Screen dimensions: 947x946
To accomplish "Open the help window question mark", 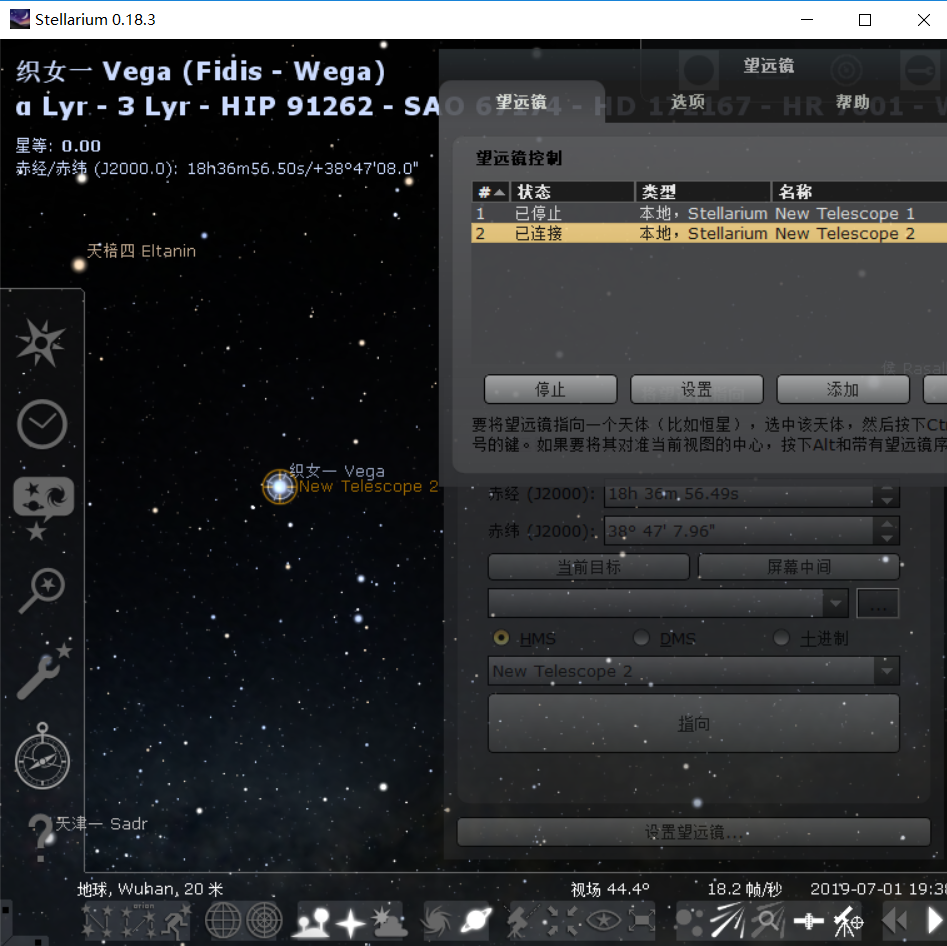I will [40, 837].
